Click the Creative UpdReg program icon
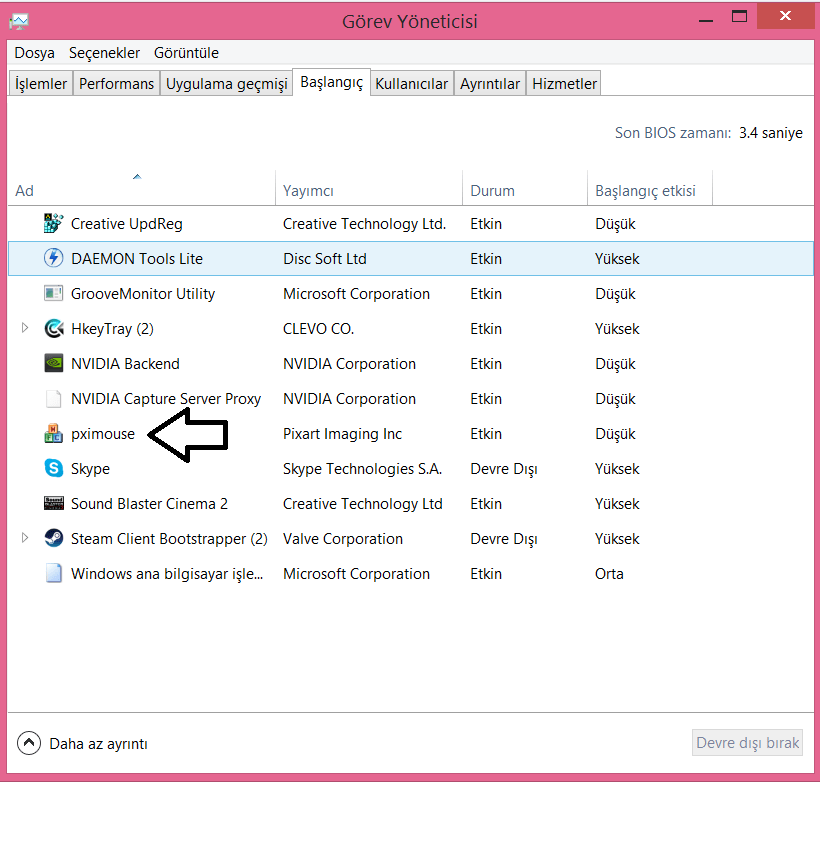This screenshot has height=858, width=820. [x=53, y=223]
